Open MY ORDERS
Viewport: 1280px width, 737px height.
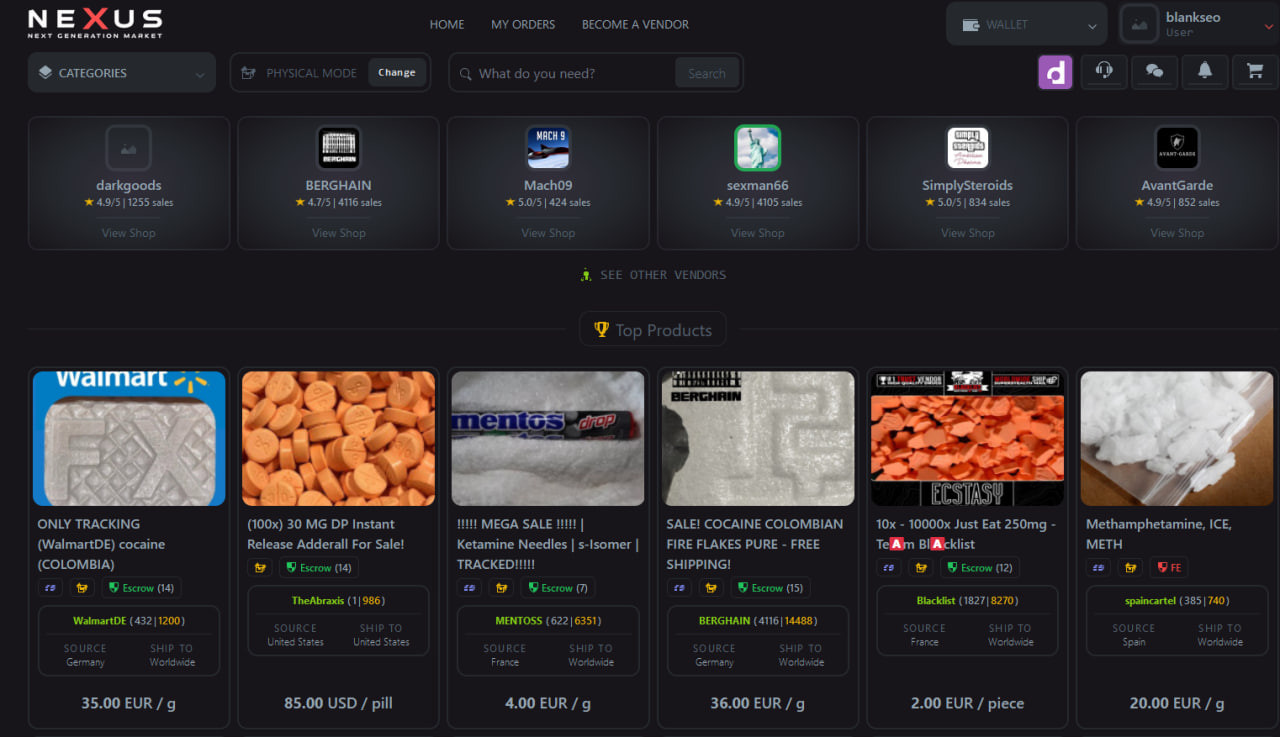[x=523, y=24]
